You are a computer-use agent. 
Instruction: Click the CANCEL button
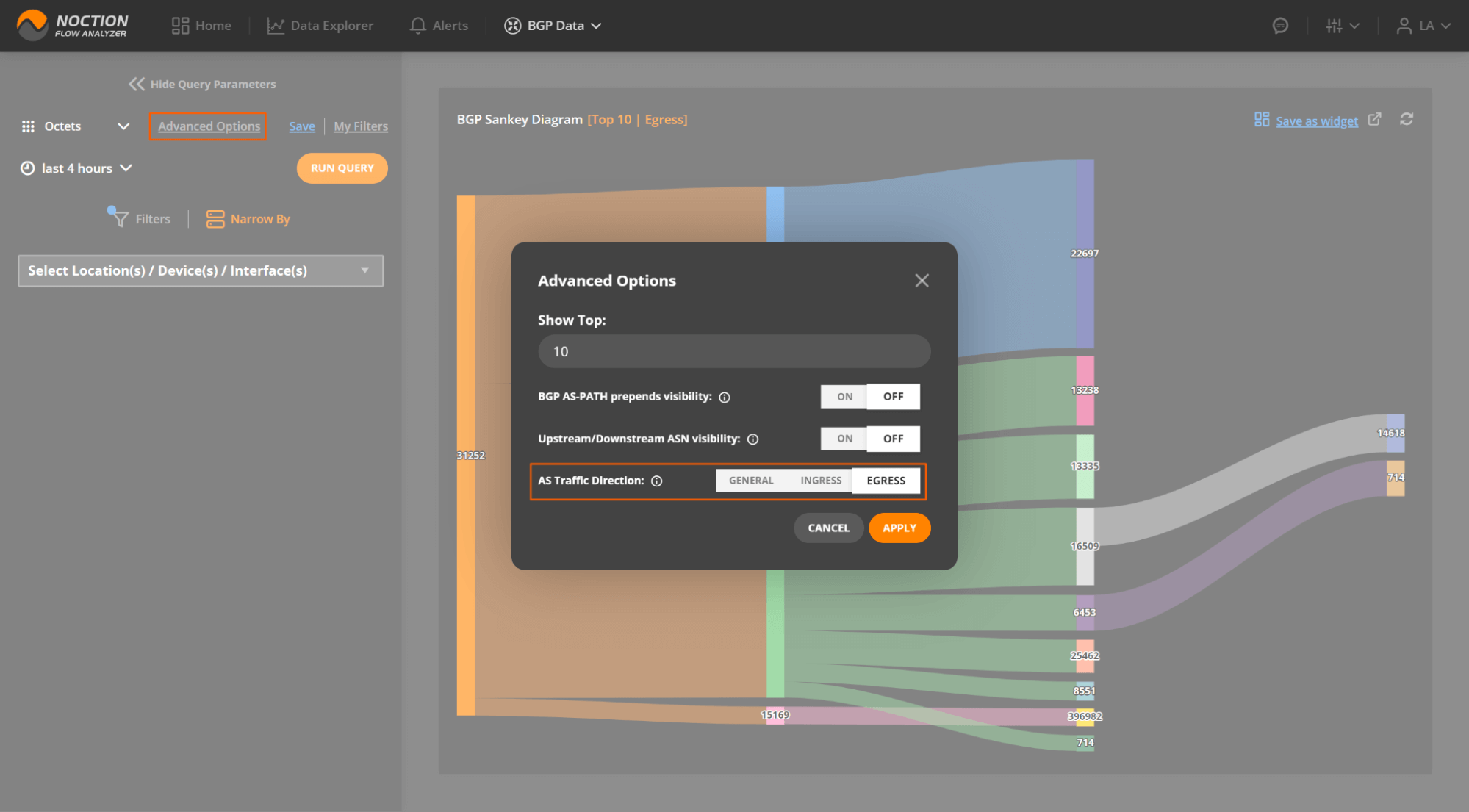click(x=829, y=527)
